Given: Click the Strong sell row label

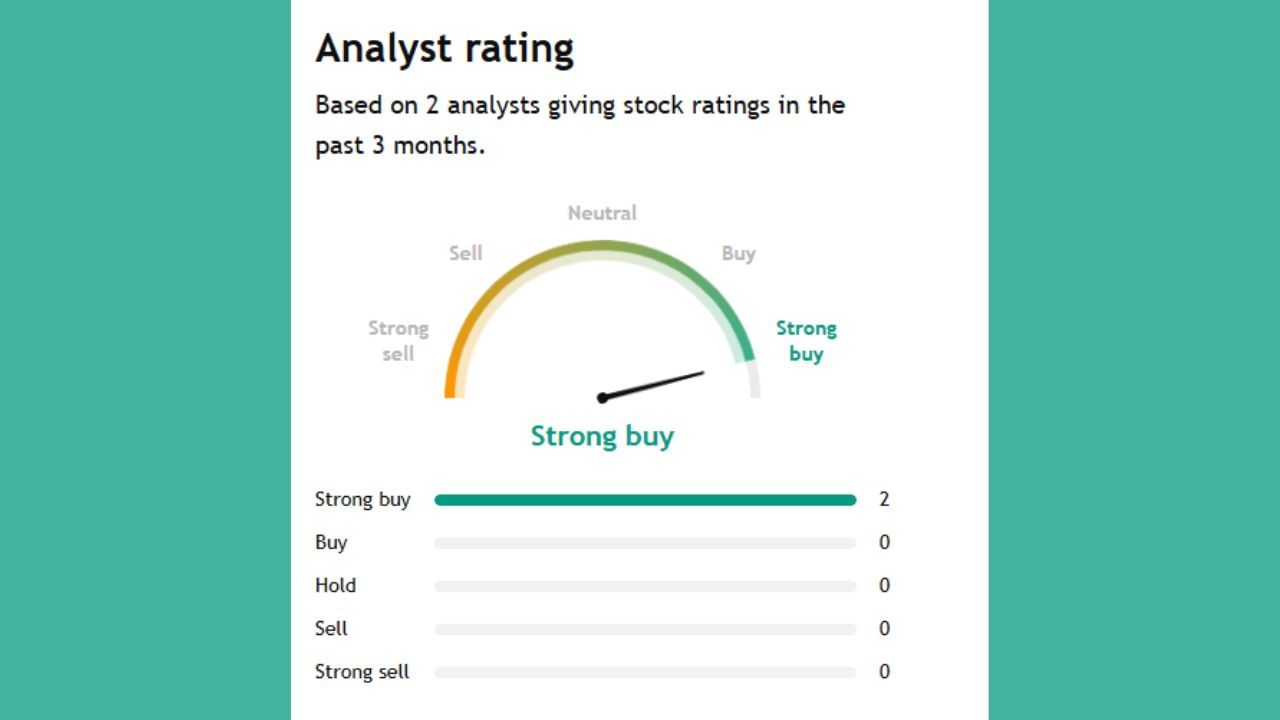Looking at the screenshot, I should click(x=362, y=672).
